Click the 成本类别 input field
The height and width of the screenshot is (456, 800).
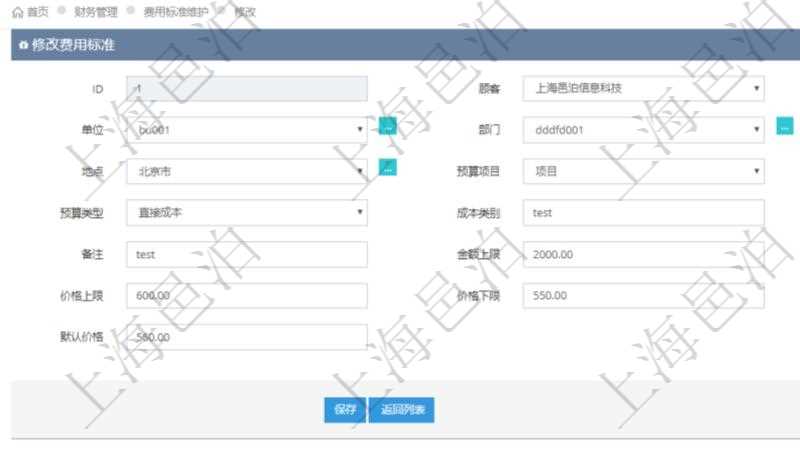point(643,213)
